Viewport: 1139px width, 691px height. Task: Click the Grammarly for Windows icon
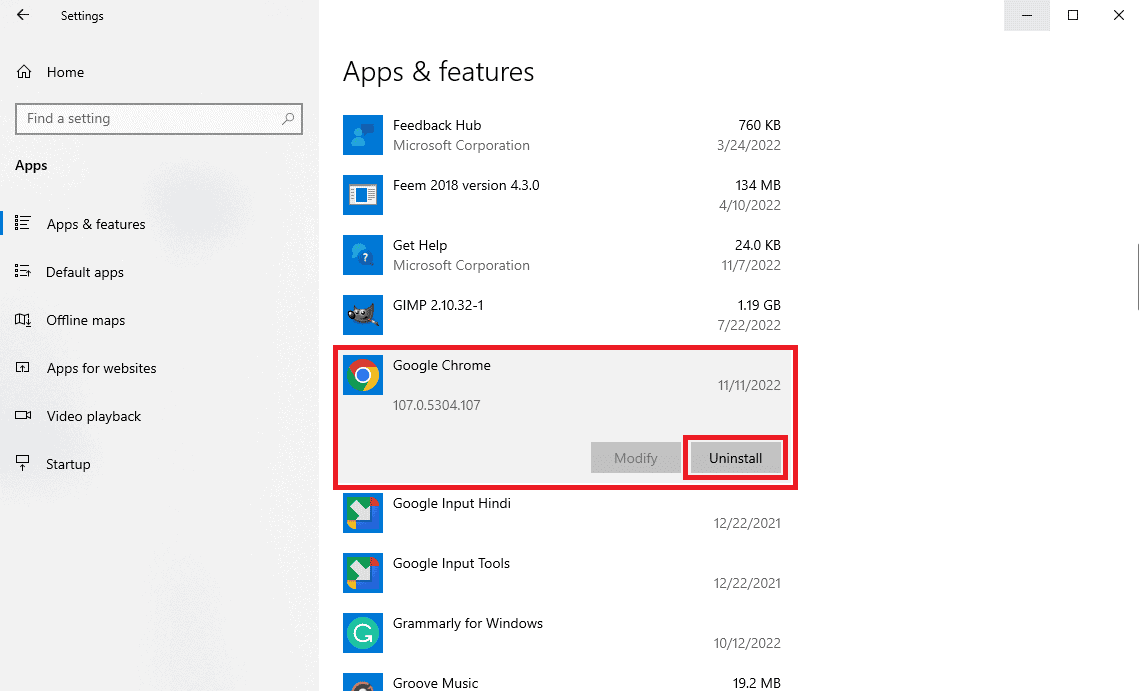(x=363, y=633)
